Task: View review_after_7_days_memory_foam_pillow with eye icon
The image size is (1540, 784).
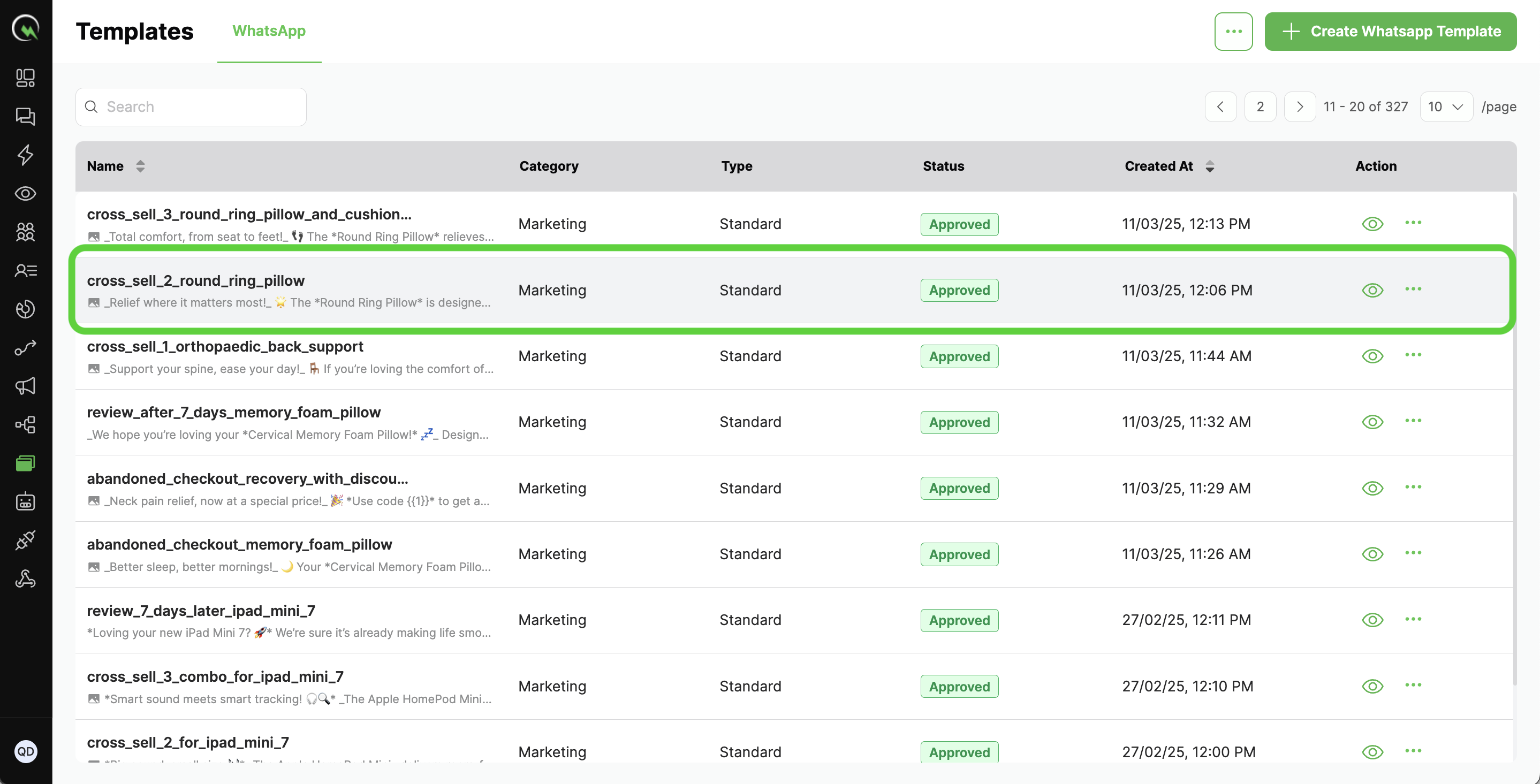Action: 1372,422
